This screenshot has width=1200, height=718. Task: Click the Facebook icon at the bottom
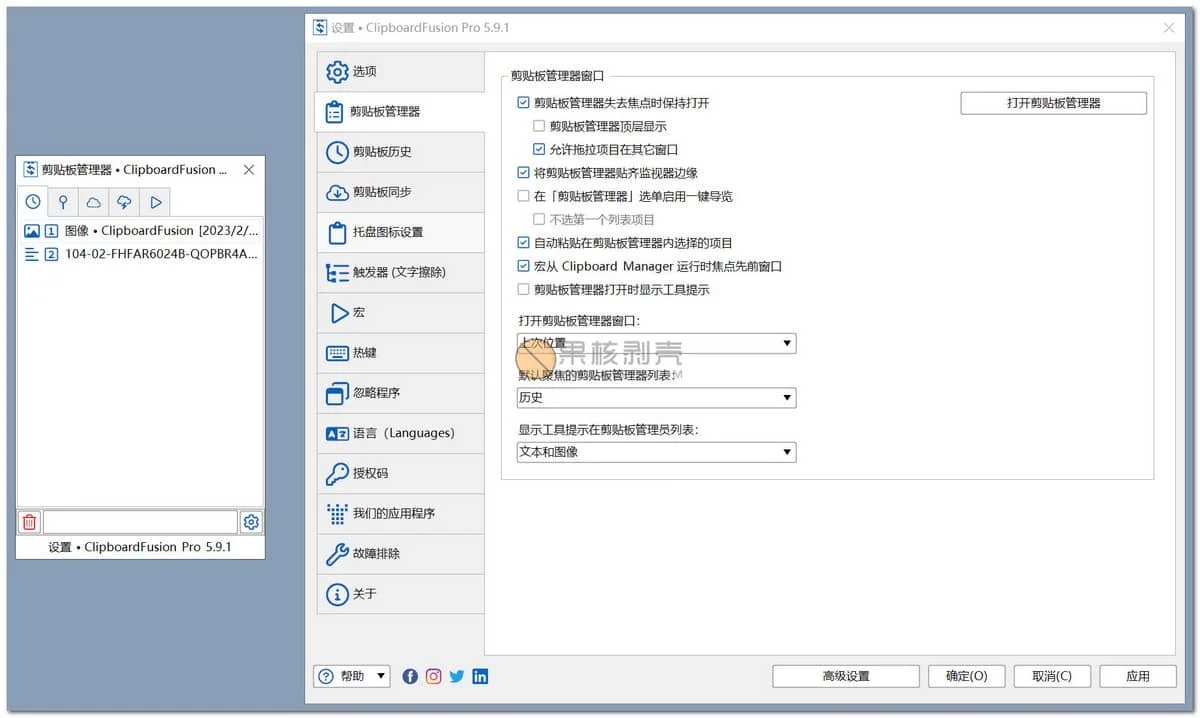click(409, 676)
